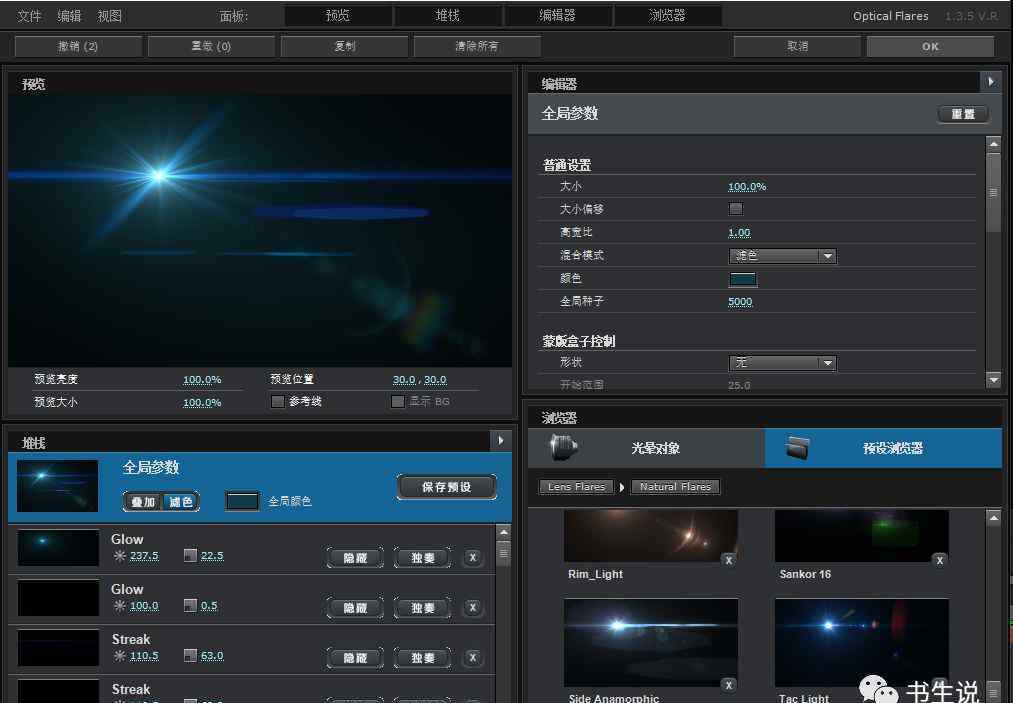Click the lens icon on 光晕对象 tab
The height and width of the screenshot is (703, 1013).
[563, 447]
